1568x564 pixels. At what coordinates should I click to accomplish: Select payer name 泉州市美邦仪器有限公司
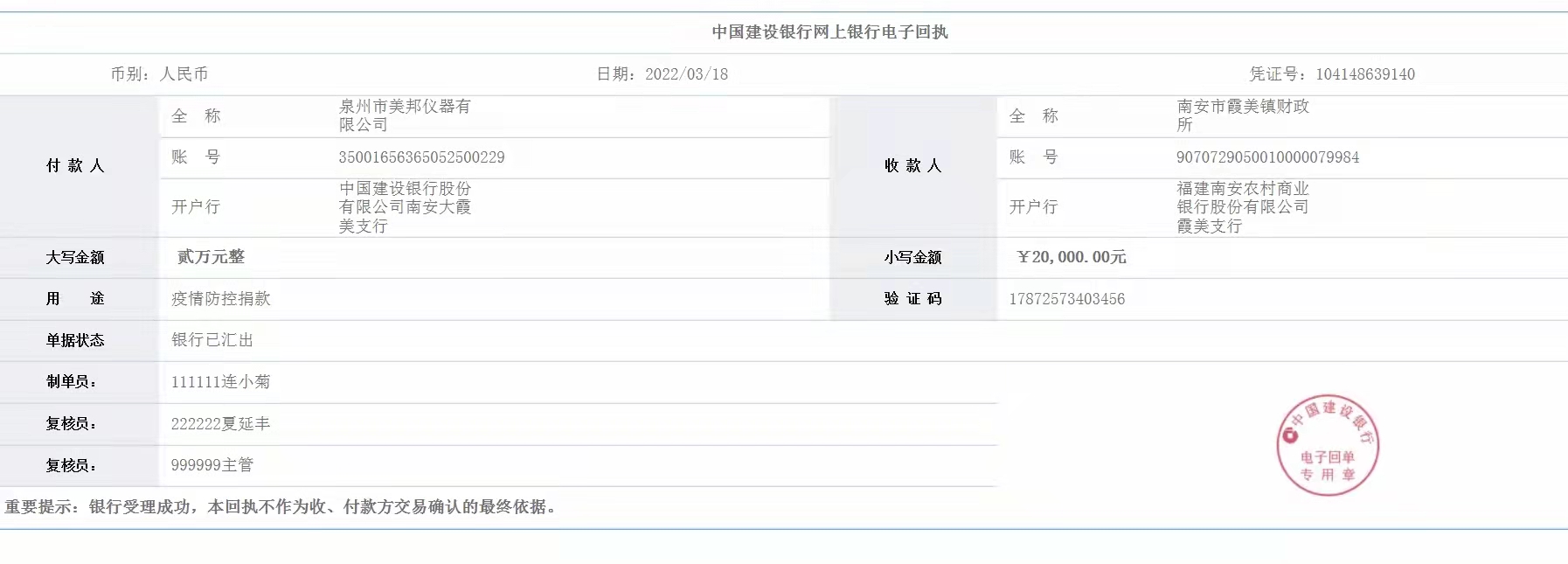(x=404, y=115)
